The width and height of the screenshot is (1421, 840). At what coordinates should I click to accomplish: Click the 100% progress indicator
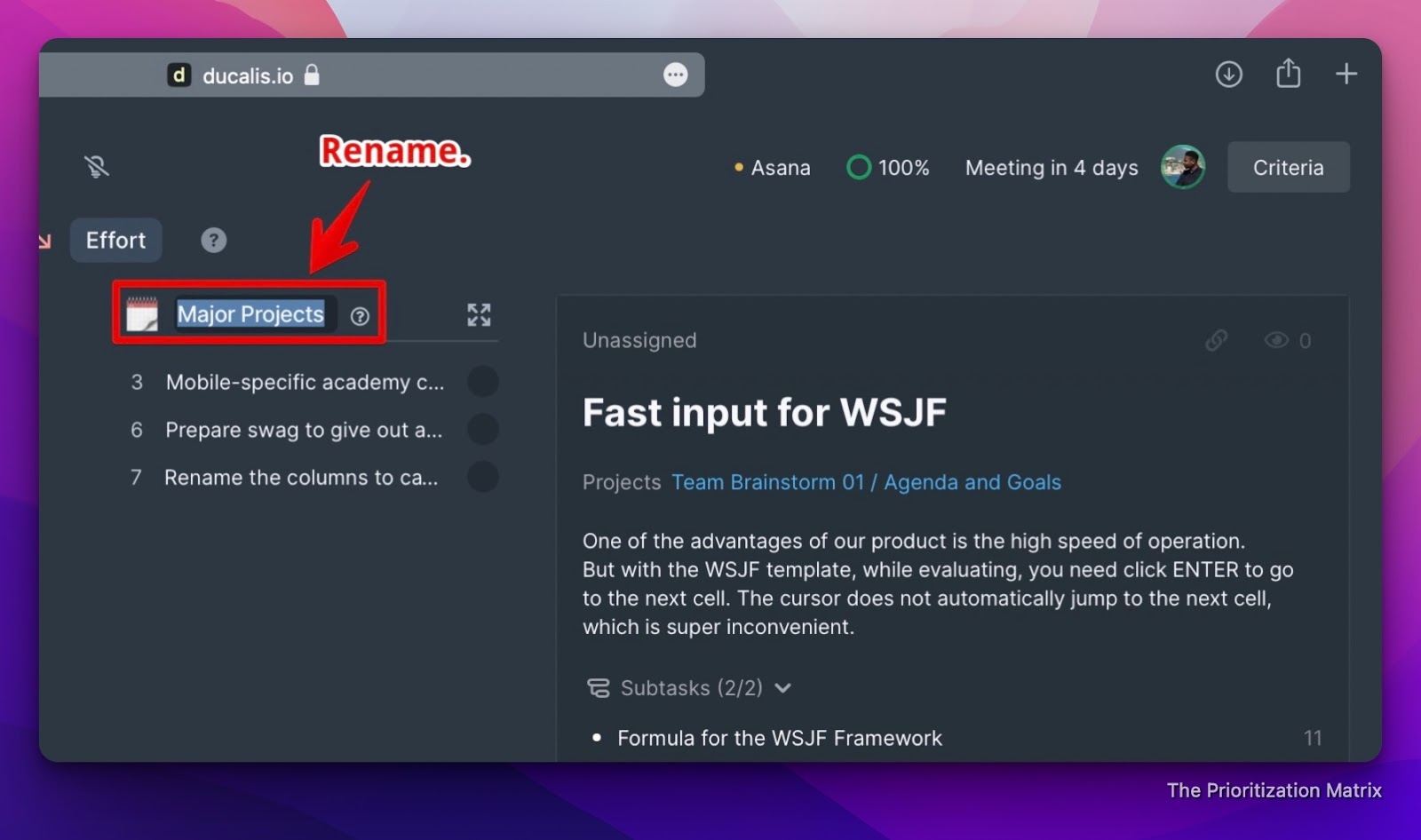(x=888, y=167)
